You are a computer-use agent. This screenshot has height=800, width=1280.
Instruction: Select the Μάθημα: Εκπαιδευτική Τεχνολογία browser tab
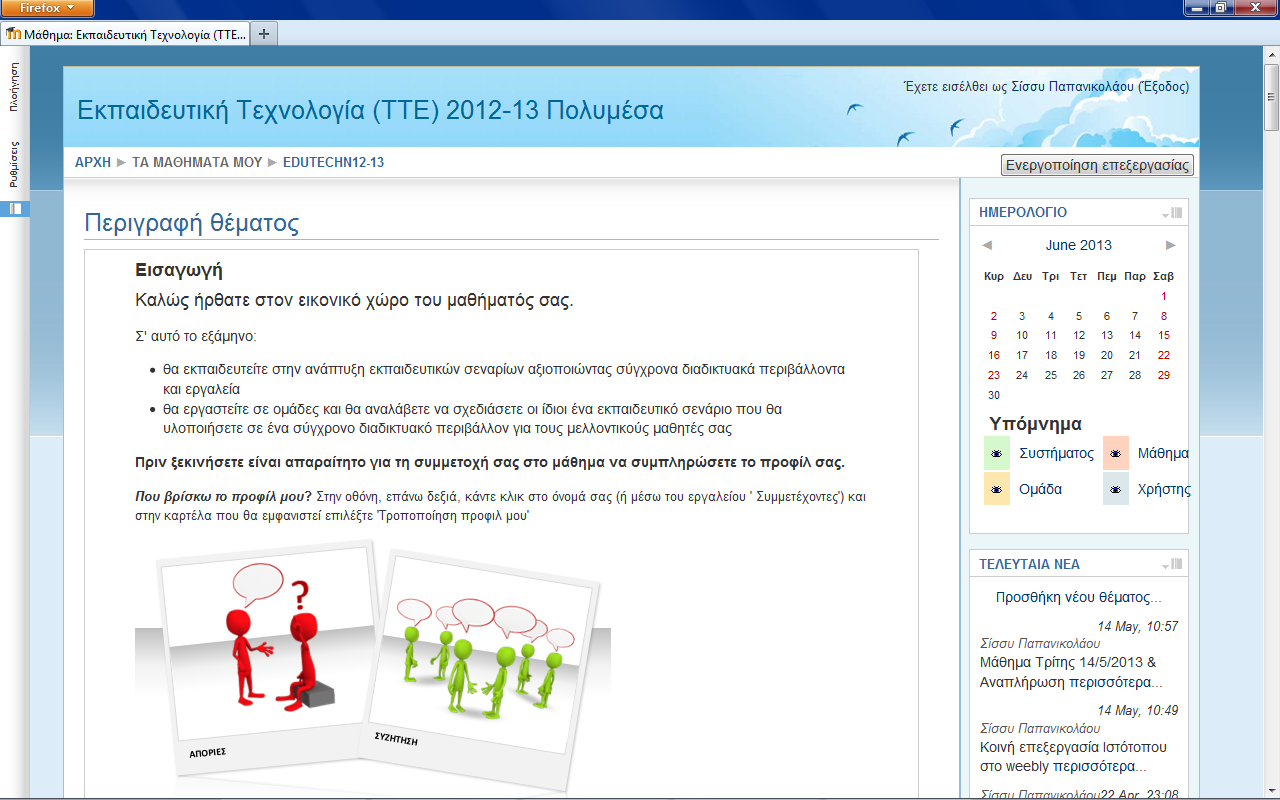pyautogui.click(x=125, y=33)
